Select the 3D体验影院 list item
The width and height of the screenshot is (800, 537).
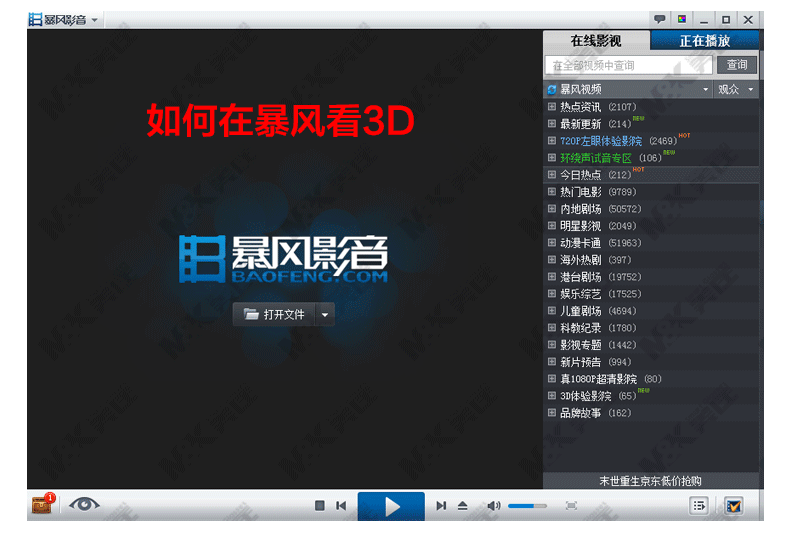pyautogui.click(x=651, y=396)
